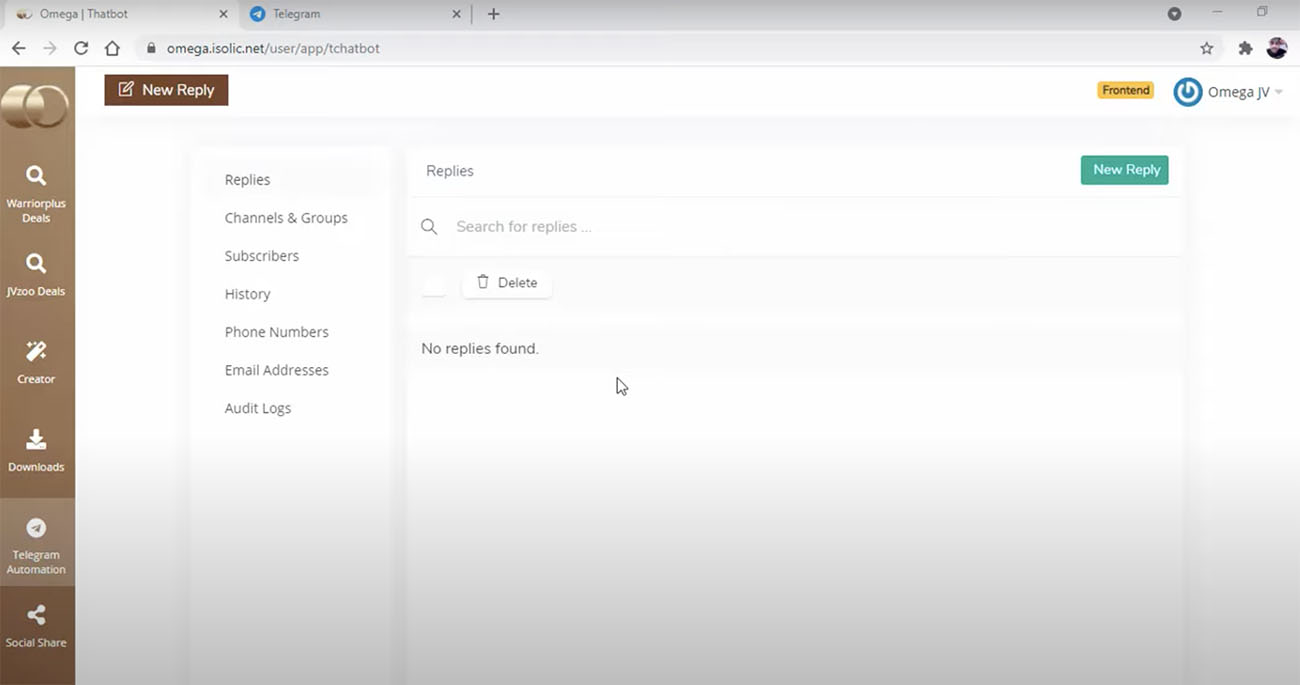
Task: Switch to the Telegram browser tab
Action: coord(355,14)
